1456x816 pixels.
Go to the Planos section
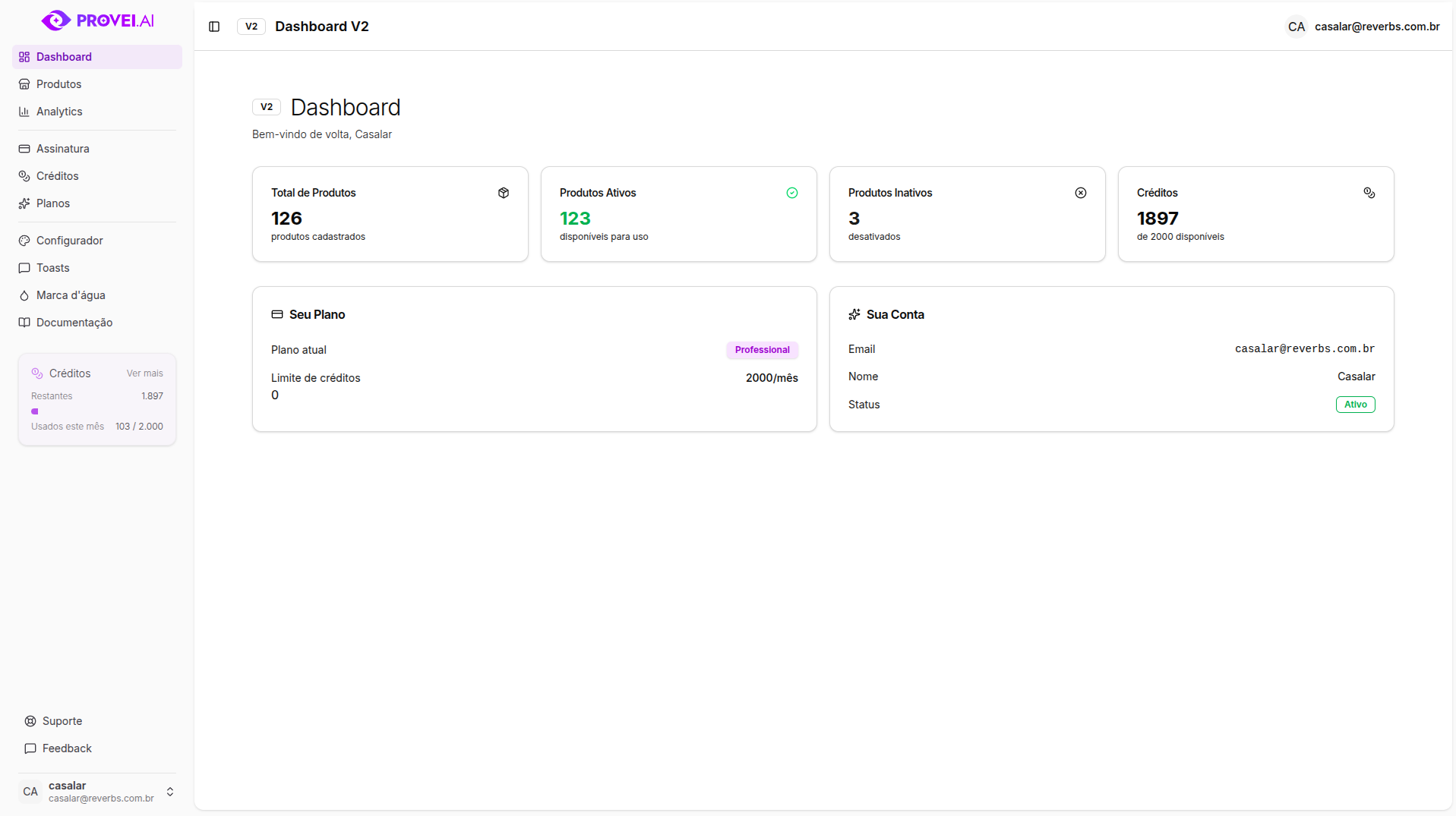click(52, 203)
